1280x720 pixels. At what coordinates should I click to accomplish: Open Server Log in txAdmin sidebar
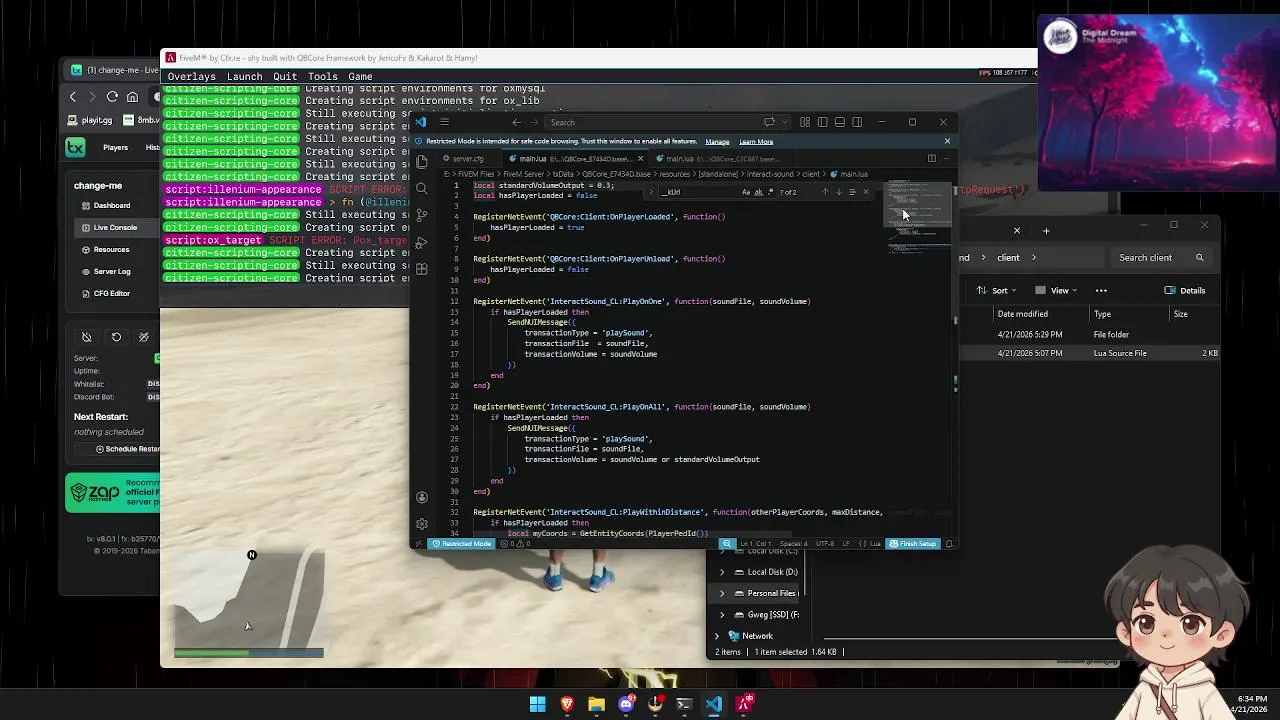105,271
